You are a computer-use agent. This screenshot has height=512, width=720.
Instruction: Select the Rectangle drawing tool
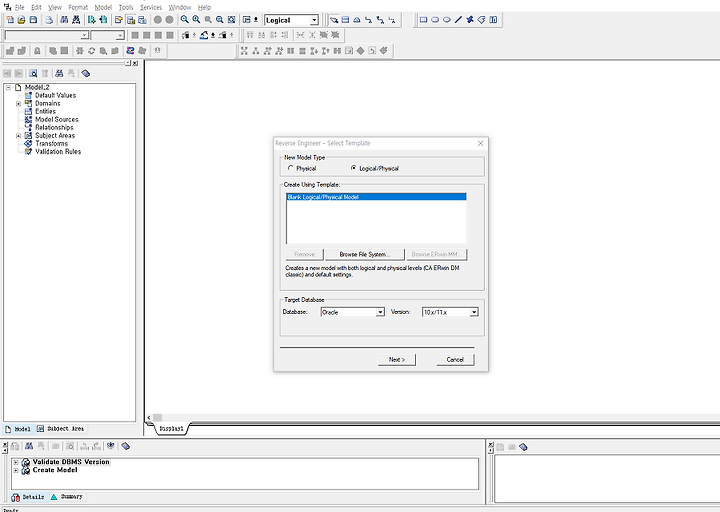[x=423, y=20]
